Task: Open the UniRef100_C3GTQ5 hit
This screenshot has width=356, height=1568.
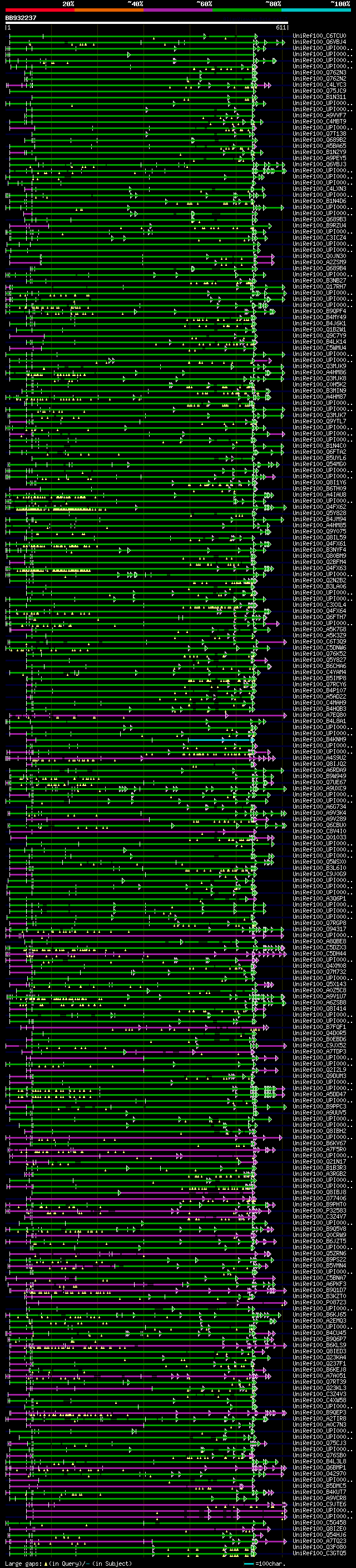Action: [319, 1553]
